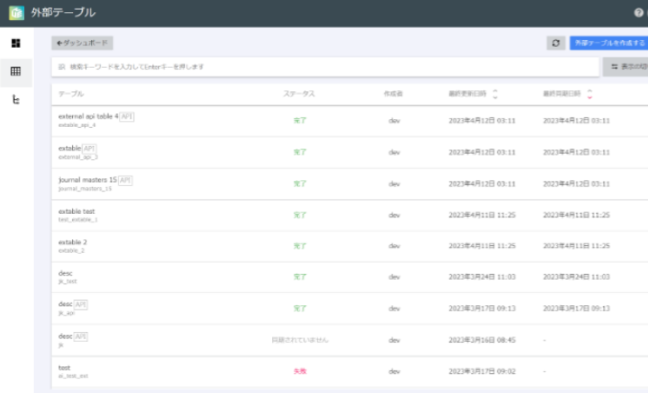The image size is (648, 393).
Task: Click journal_masters_15 subtitle text
Action: (x=85, y=189)
